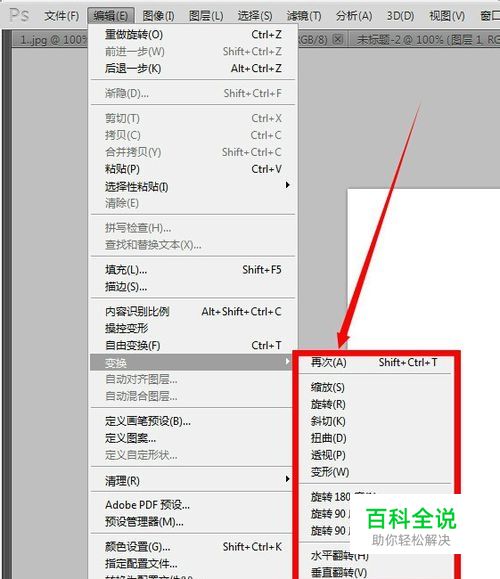500x579 pixels.
Task: Open the 滤镜(T) menu
Action: (304, 16)
